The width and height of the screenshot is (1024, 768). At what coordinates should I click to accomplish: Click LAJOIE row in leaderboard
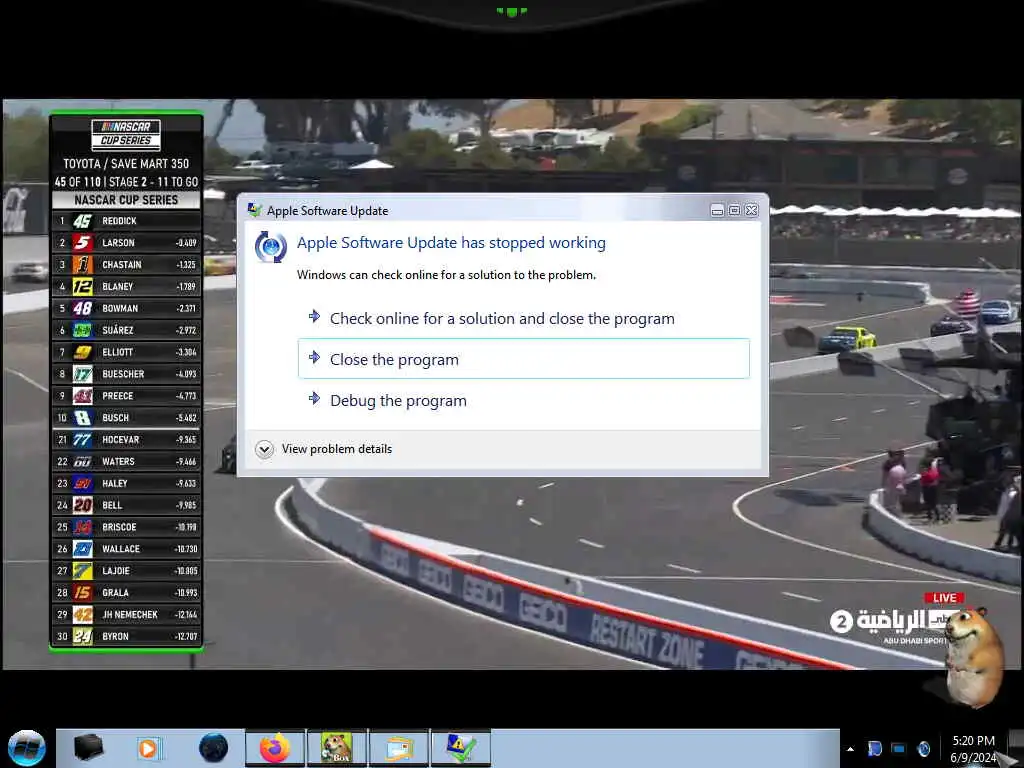[x=126, y=571]
